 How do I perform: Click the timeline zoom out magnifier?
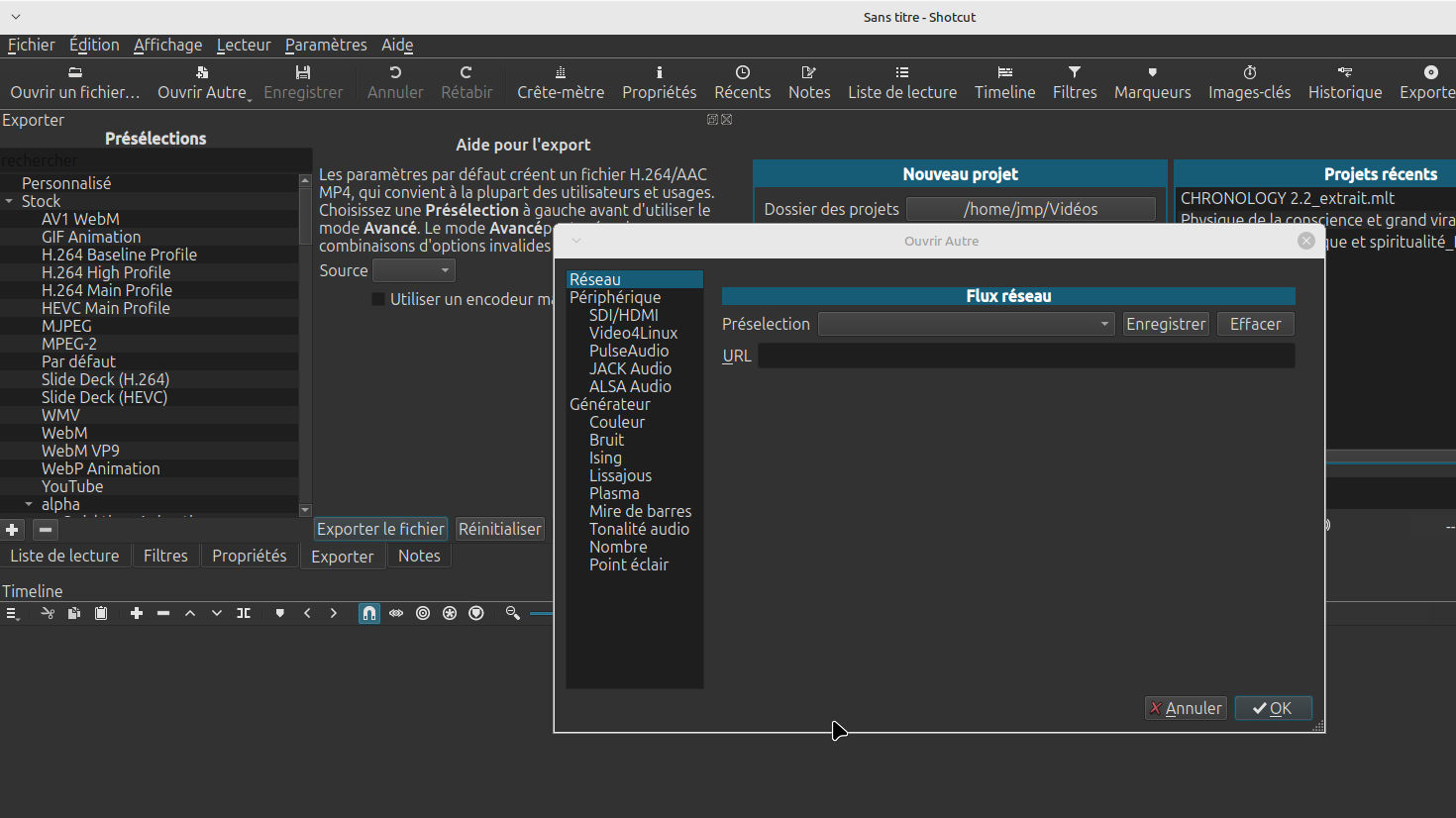click(x=512, y=614)
